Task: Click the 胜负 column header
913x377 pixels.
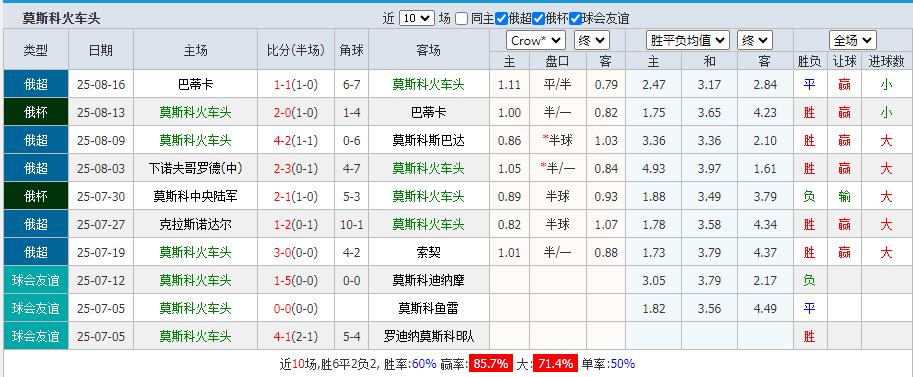Action: pos(809,61)
